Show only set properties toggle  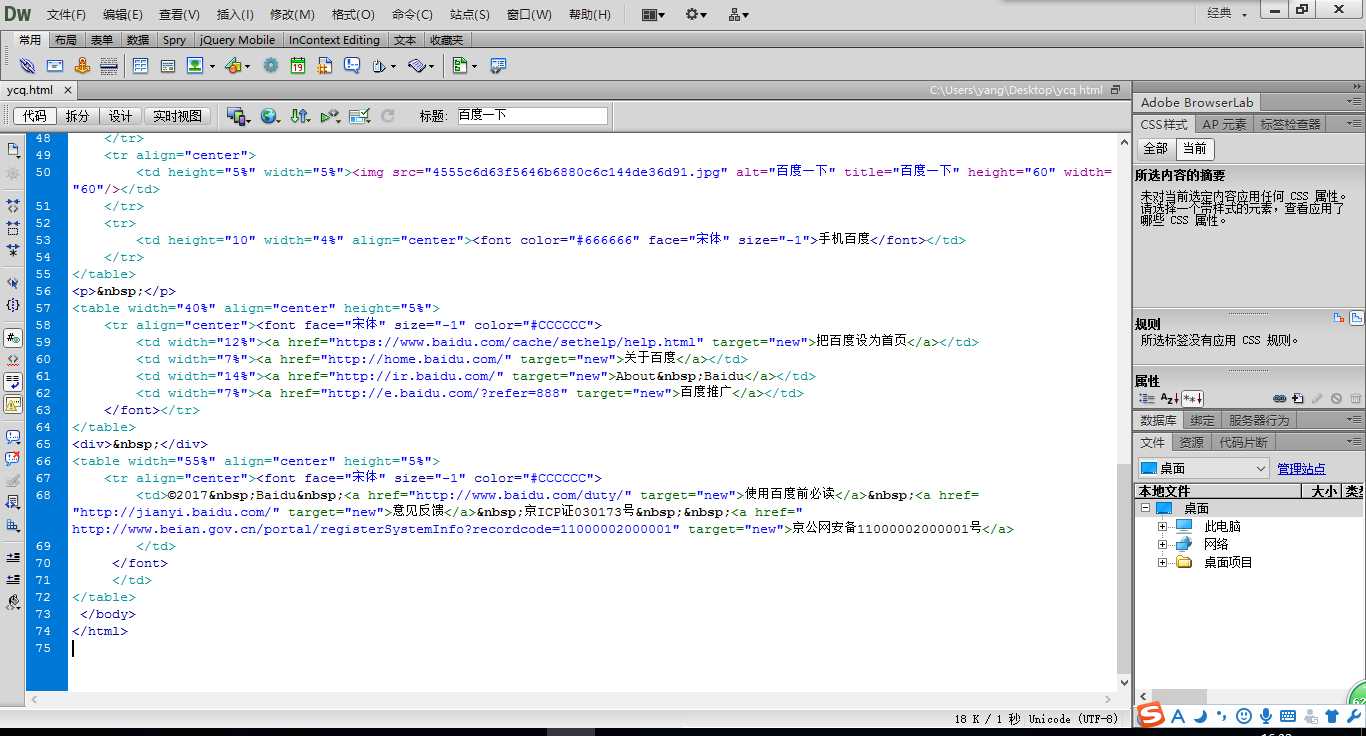1192,398
